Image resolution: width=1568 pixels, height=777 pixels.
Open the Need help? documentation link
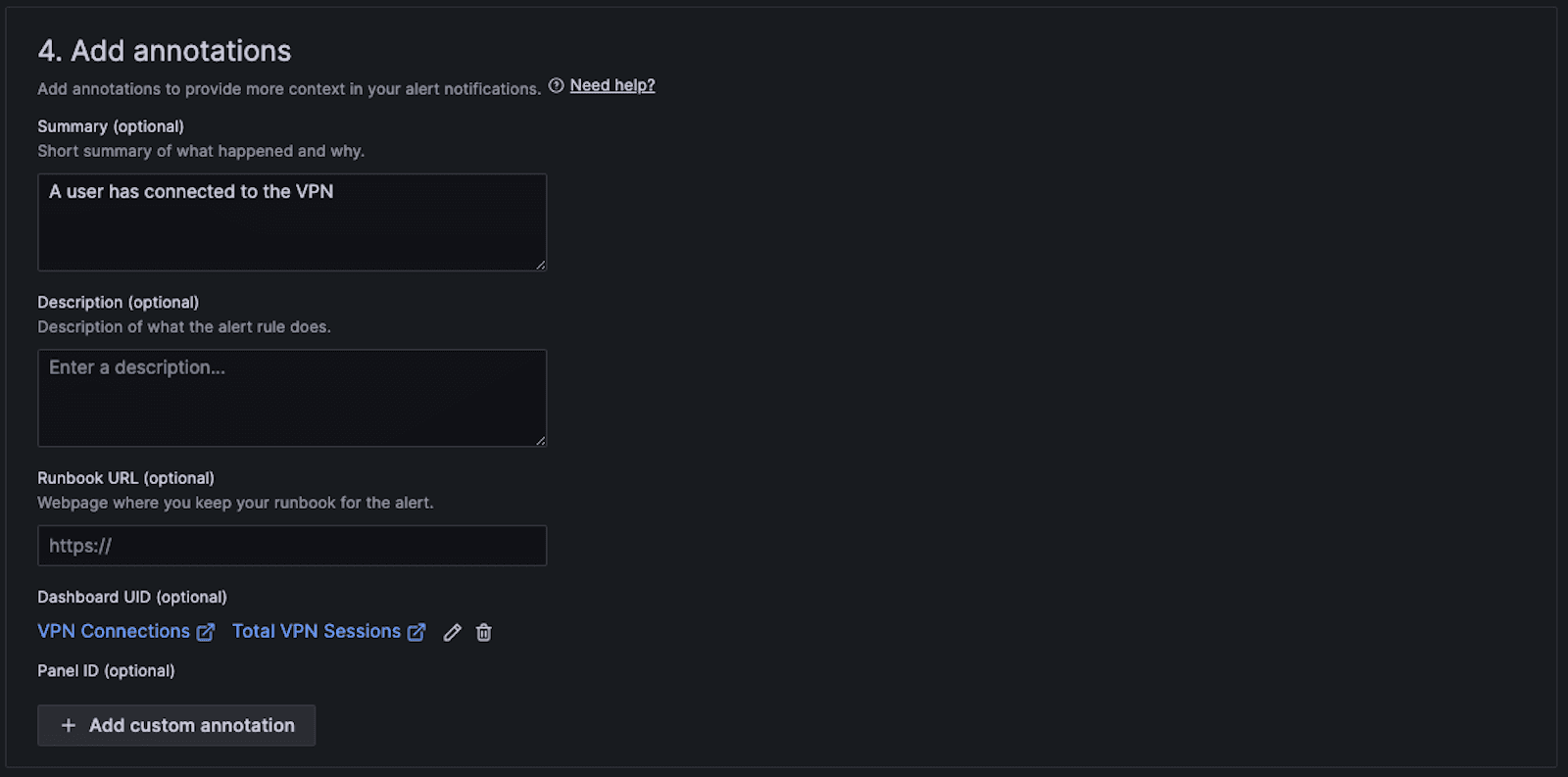click(612, 84)
